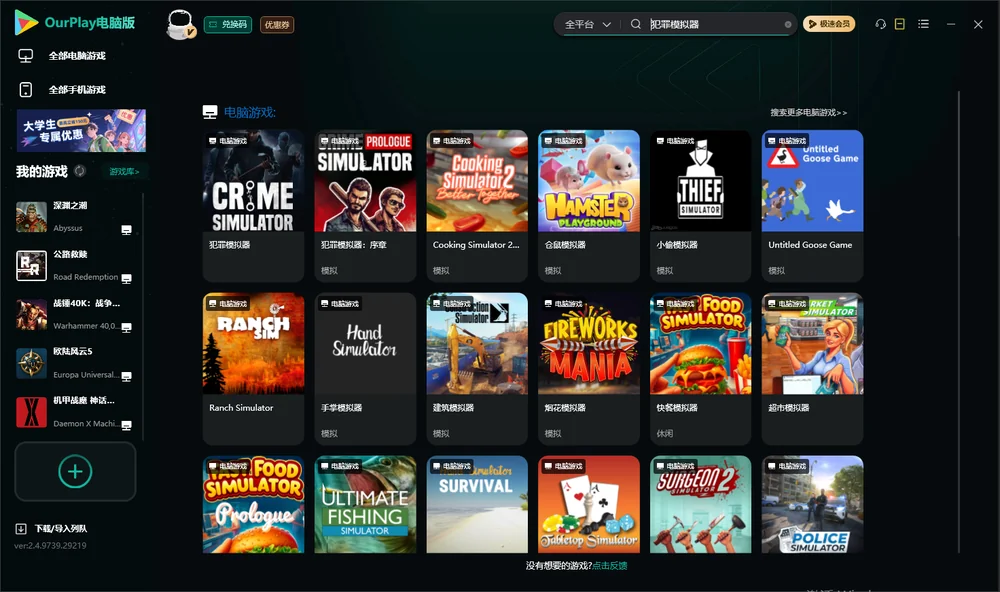Screen dimensions: 1000x592
Task: Click the refresh icon next to 我的游戏
Action: pyautogui.click(x=80, y=171)
